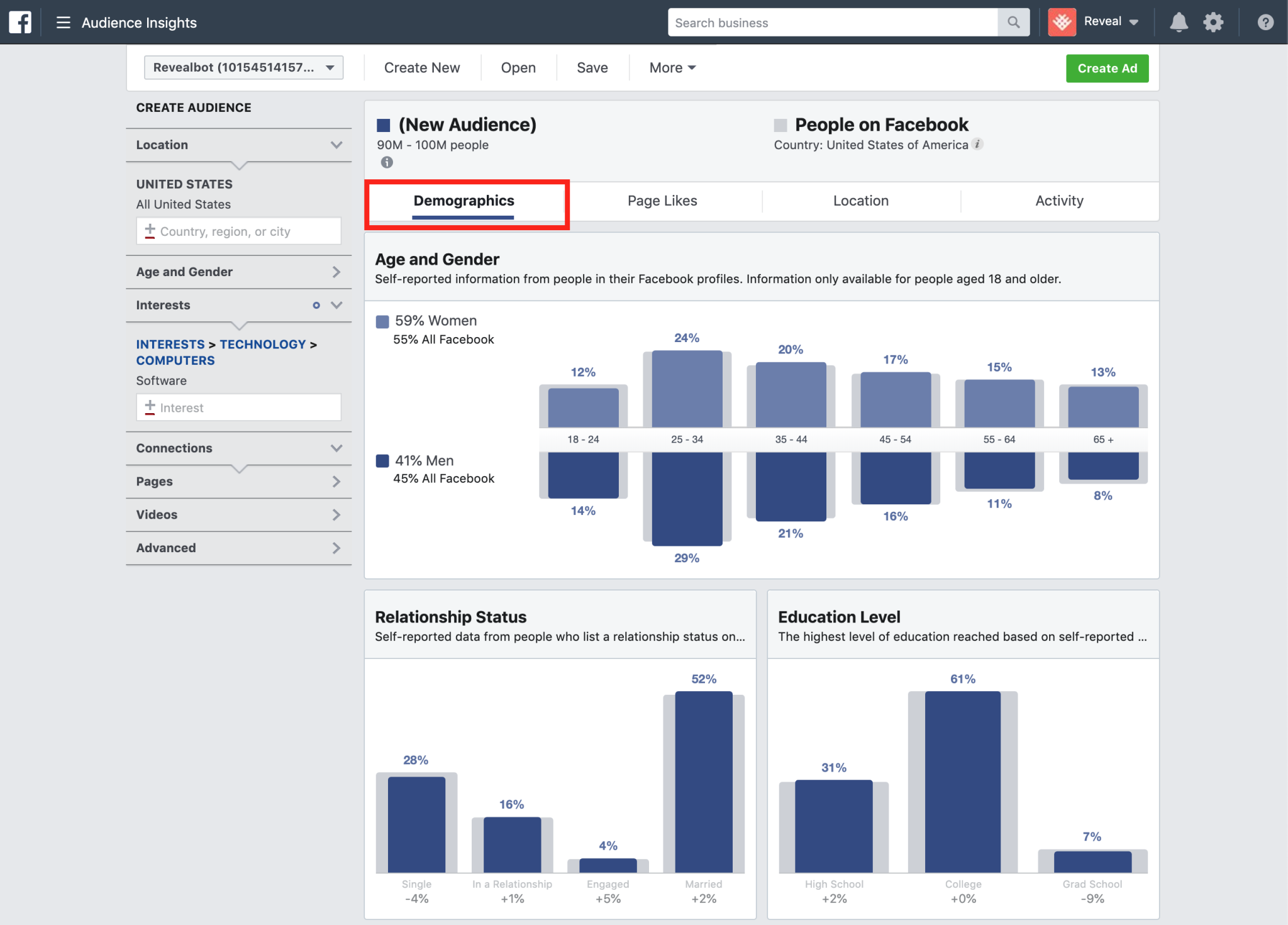
Task: Open the TECHNOLOGY interests link
Action: tap(263, 344)
